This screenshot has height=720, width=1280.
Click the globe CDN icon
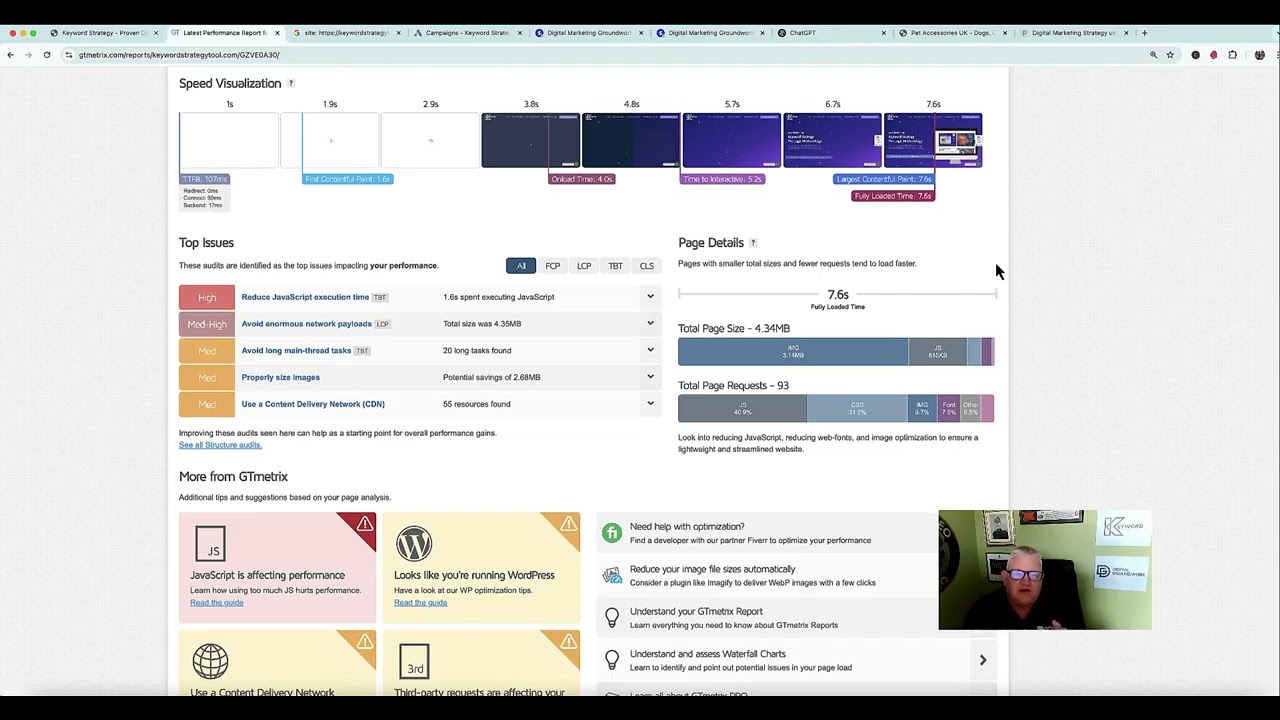click(x=210, y=661)
